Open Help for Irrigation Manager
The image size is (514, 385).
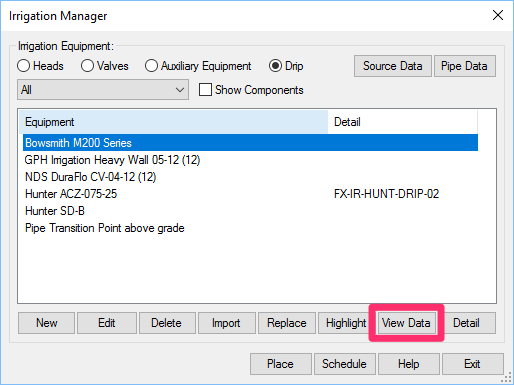point(409,364)
